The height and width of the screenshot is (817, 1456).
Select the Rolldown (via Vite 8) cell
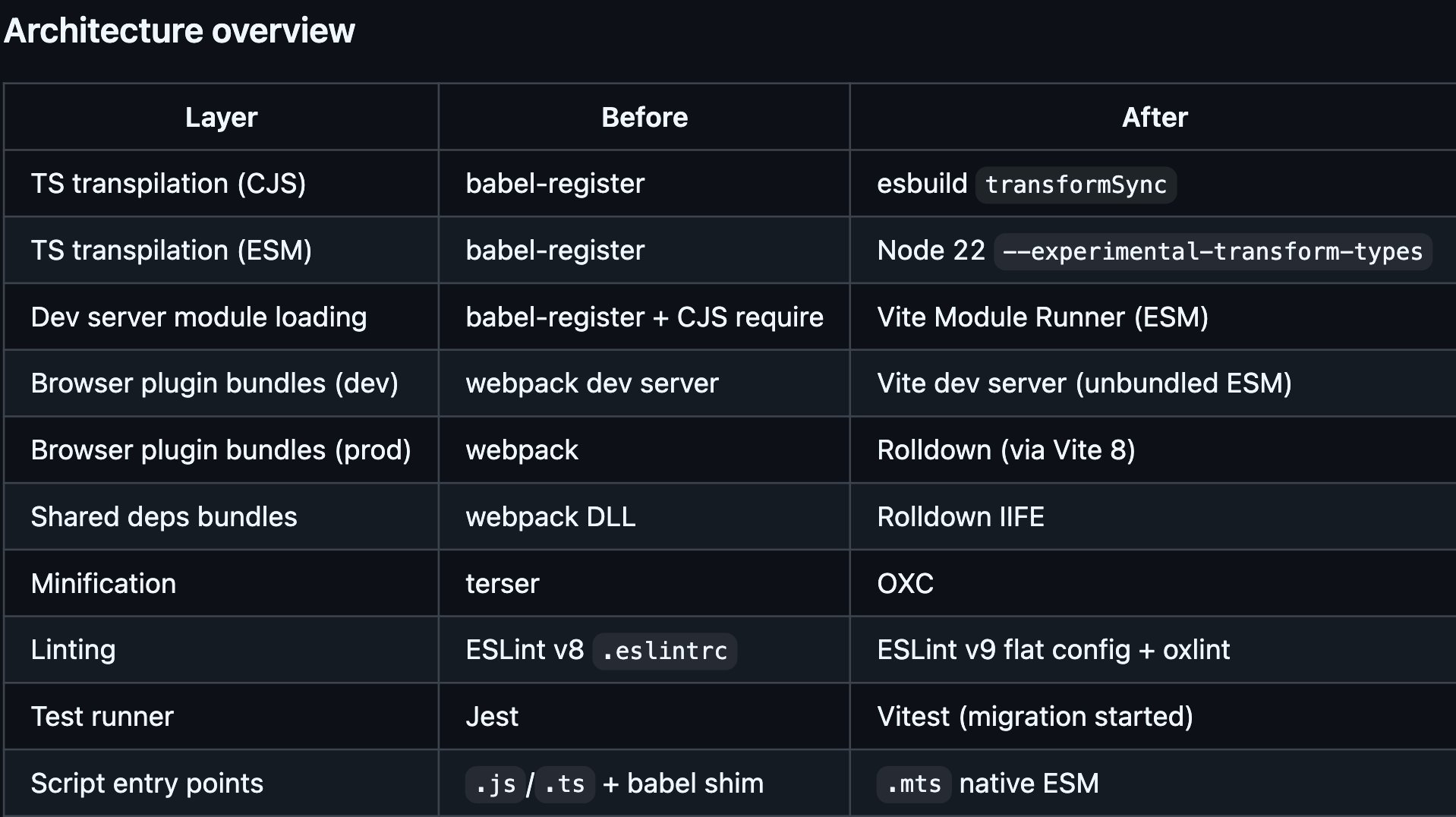pos(1006,450)
